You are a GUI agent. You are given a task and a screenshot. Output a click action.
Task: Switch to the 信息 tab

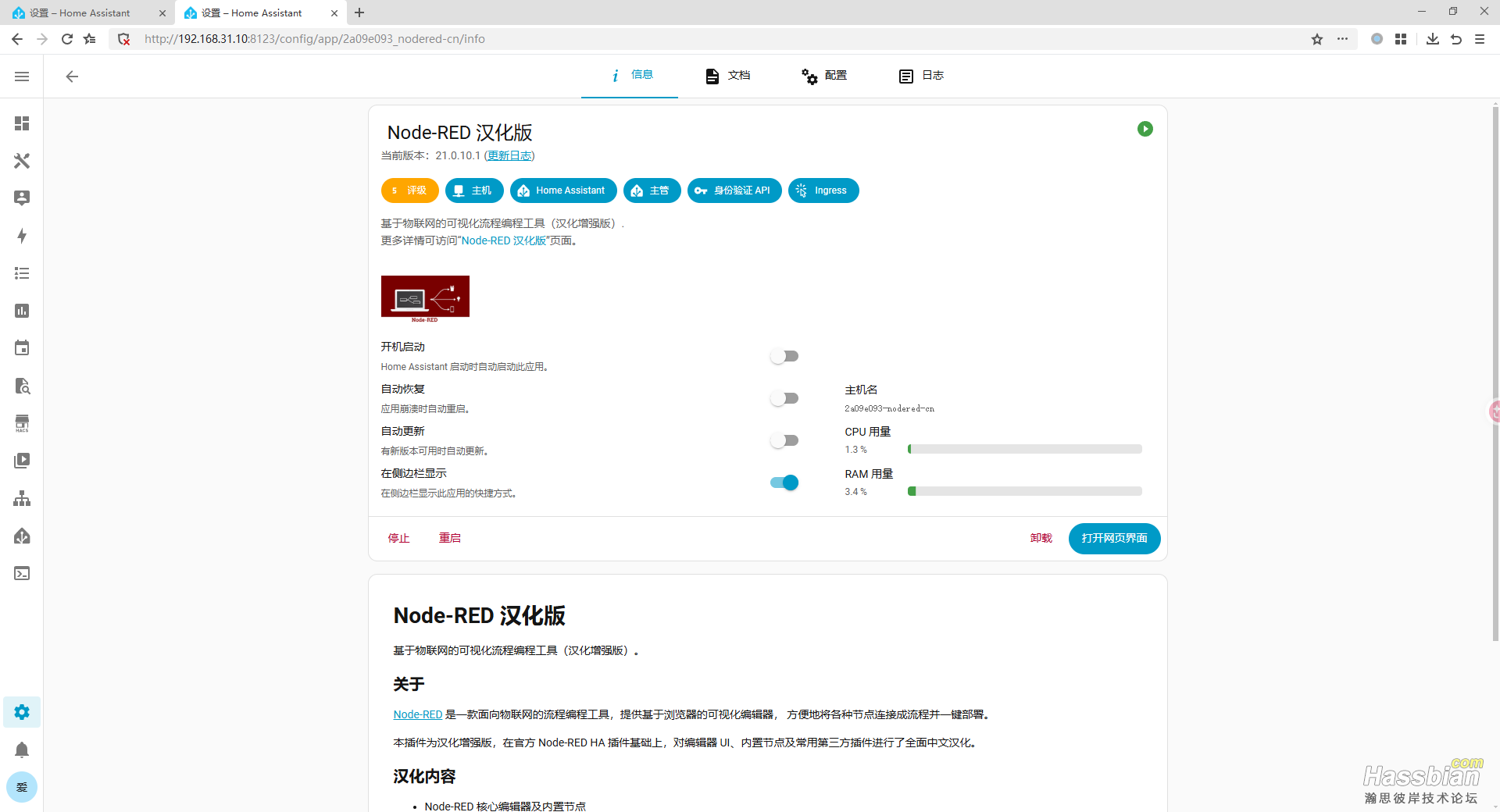point(630,76)
